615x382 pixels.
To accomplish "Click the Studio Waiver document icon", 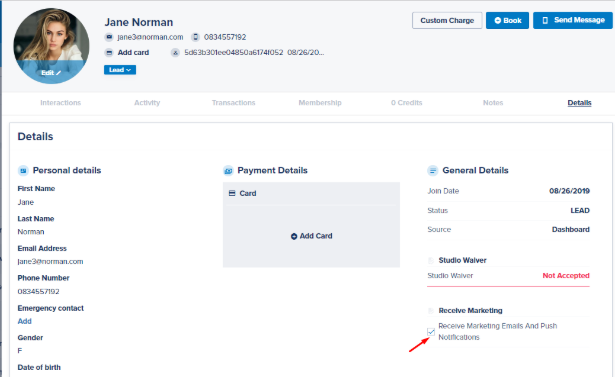I will tap(431, 260).
